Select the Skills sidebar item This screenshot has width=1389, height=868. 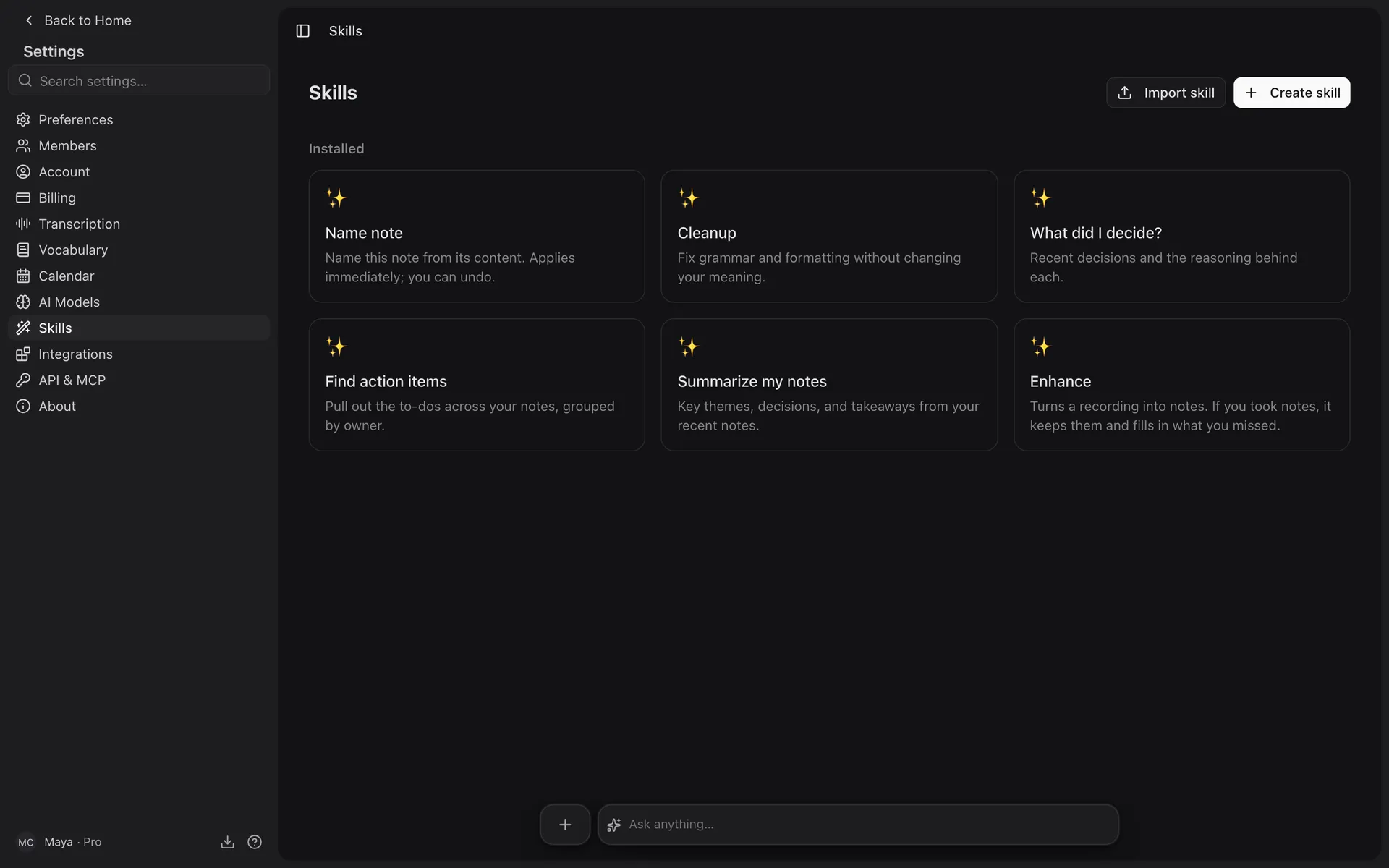pos(139,328)
